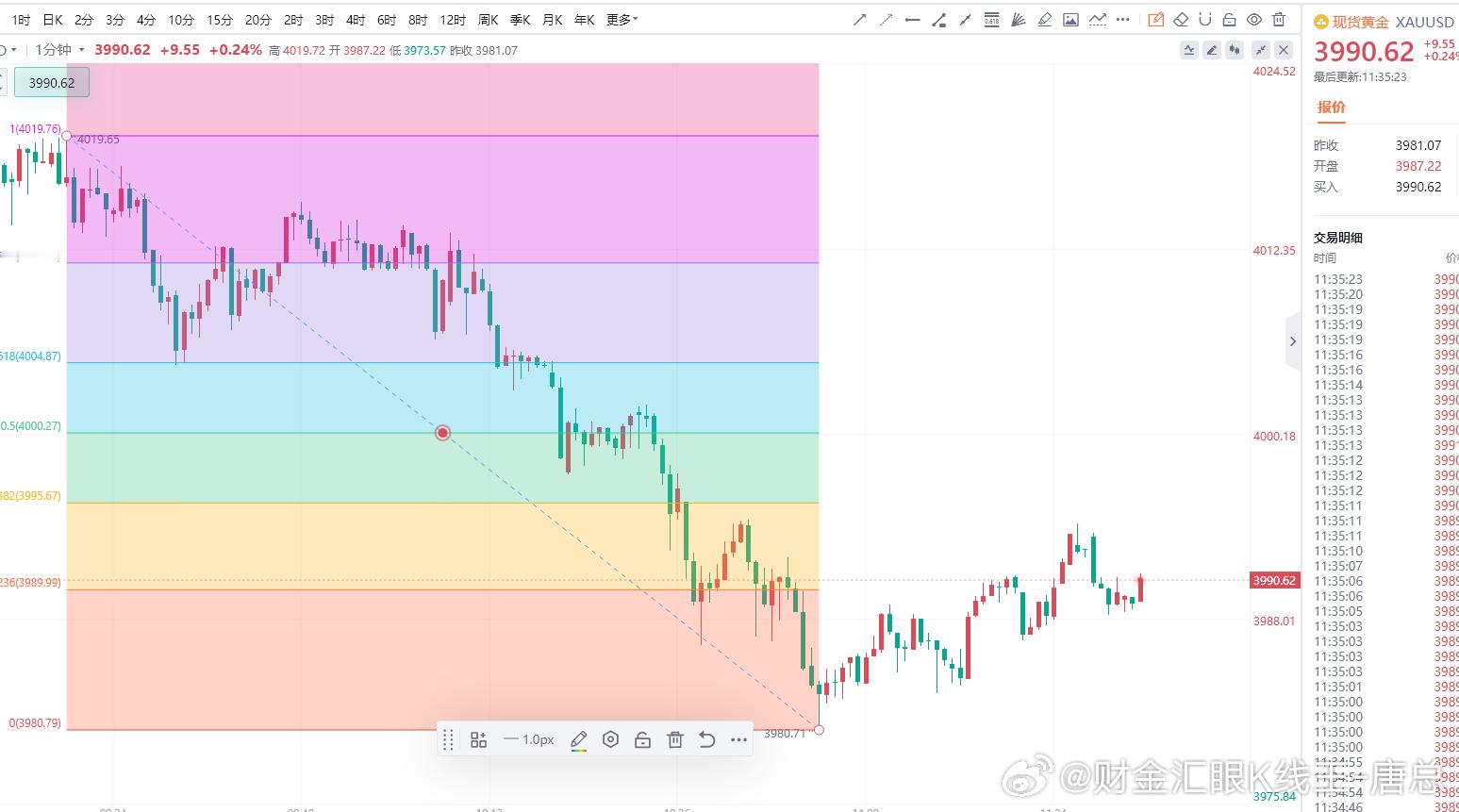Viewport: 1459px width, 812px height.
Task: Open the indicator icon in chart header
Action: 1189,50
